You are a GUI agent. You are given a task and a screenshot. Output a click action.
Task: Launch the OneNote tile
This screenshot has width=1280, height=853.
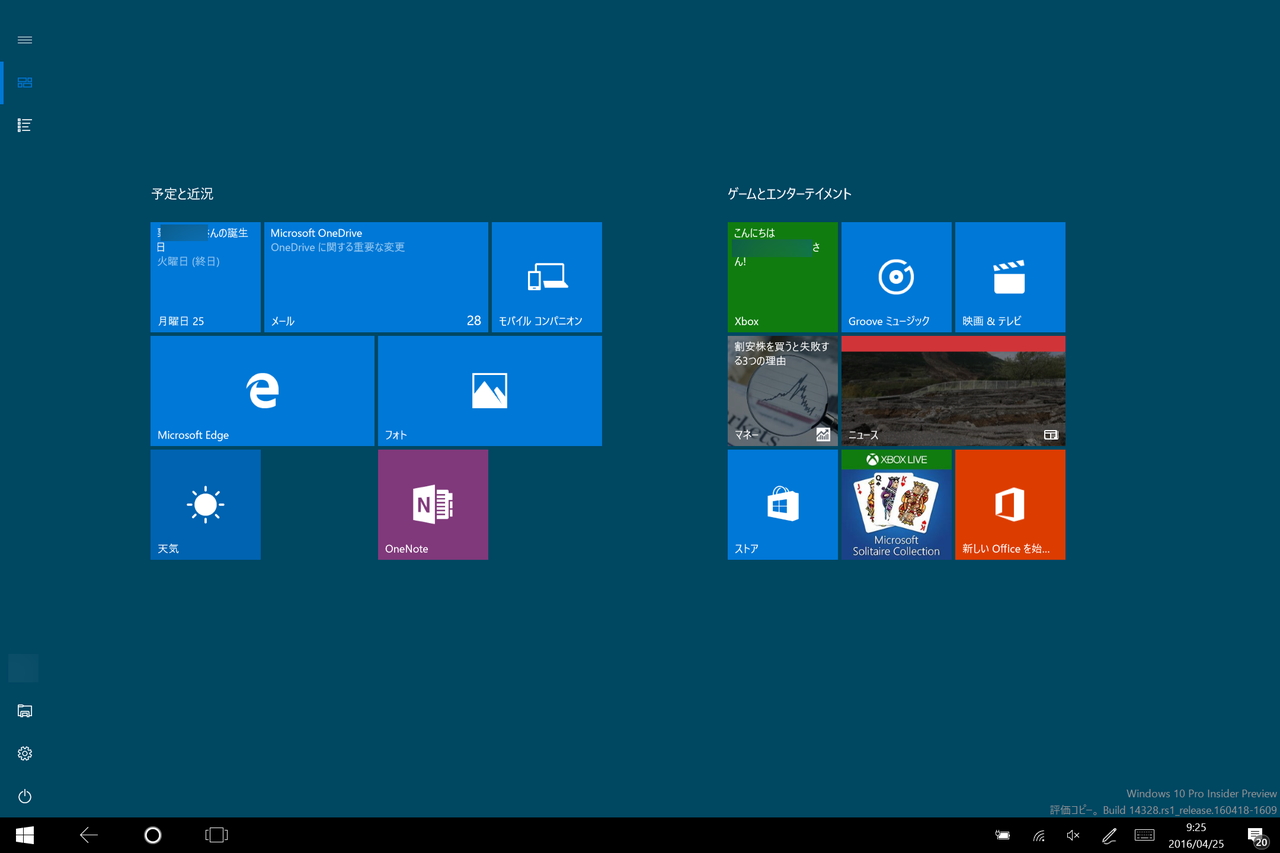(x=432, y=504)
